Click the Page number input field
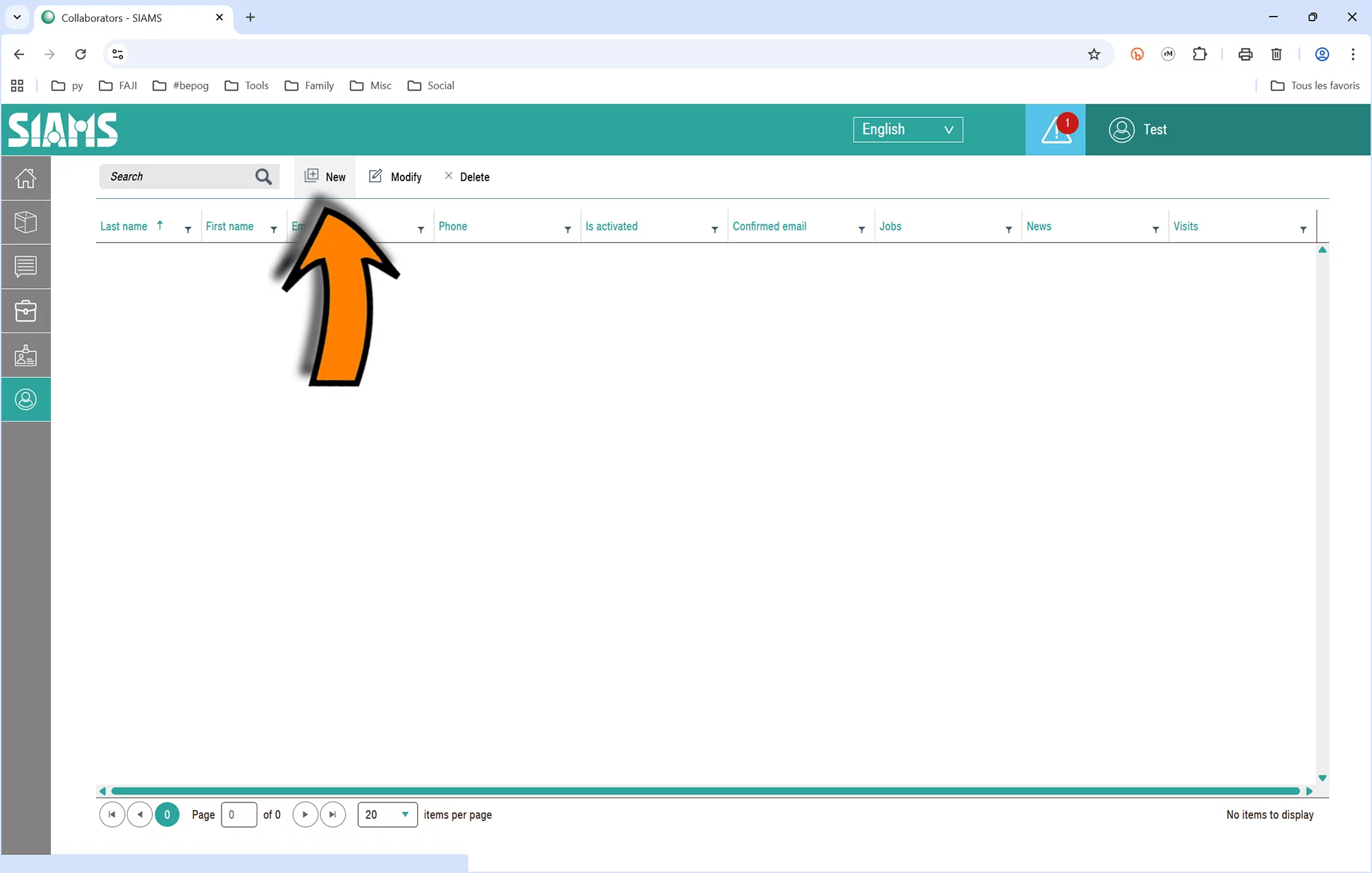 pyautogui.click(x=239, y=815)
